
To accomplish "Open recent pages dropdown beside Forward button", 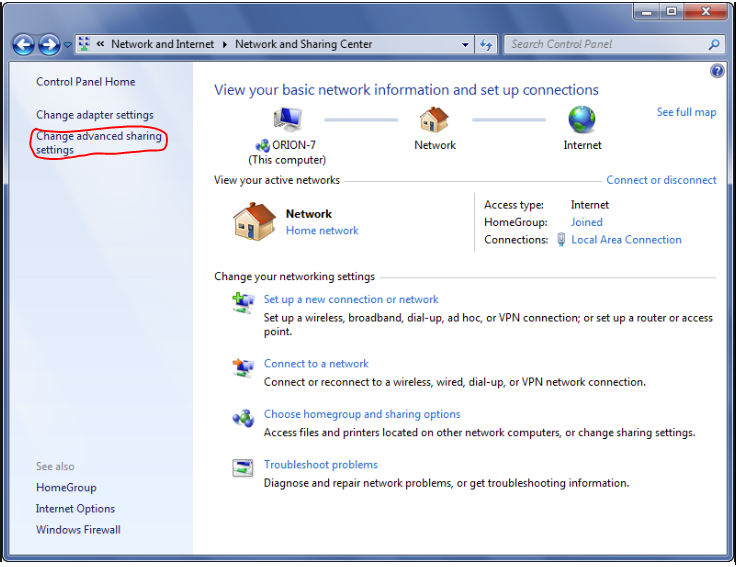I will (x=67, y=45).
